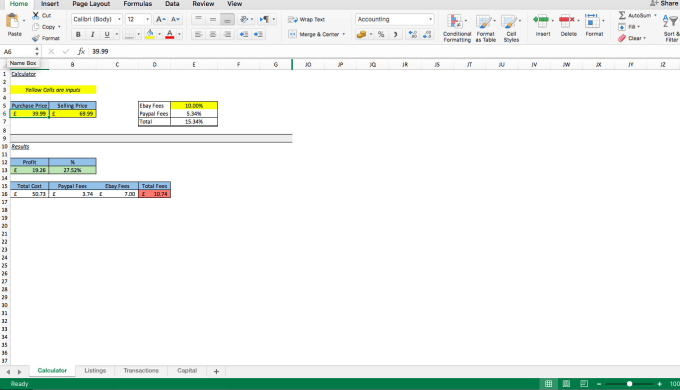
Task: Apply the Format painter brush
Action: pyautogui.click(x=36, y=38)
